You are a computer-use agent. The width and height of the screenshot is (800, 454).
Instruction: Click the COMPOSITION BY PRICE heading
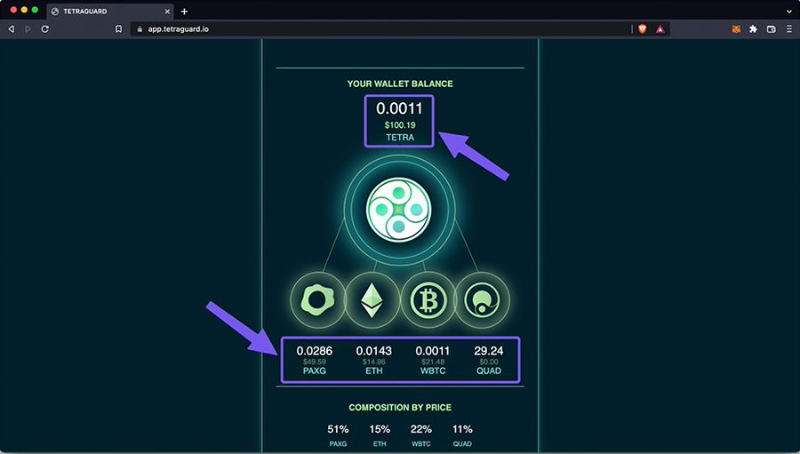point(400,408)
